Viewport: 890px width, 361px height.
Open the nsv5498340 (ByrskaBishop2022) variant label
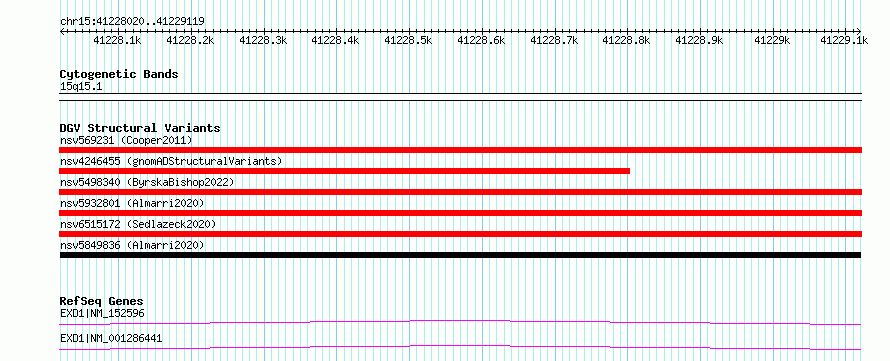click(147, 182)
